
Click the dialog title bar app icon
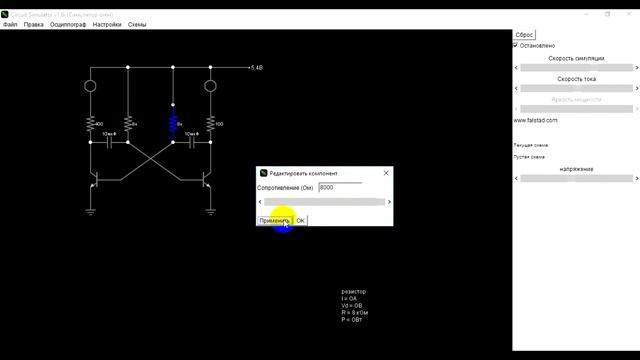264,173
